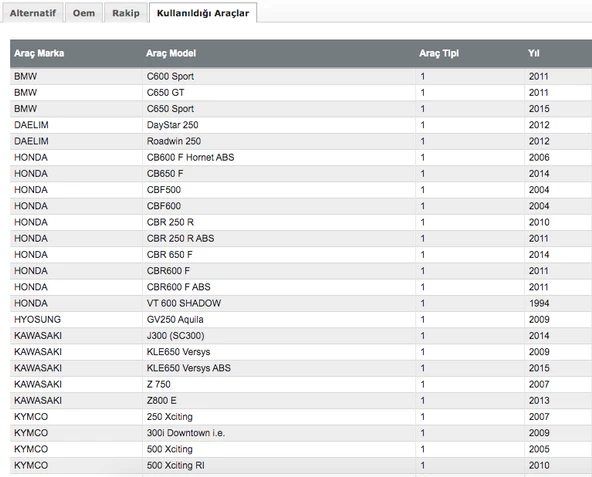Image resolution: width=592 pixels, height=477 pixels.
Task: Click the 250 Xciting model cell
Action: (279, 417)
